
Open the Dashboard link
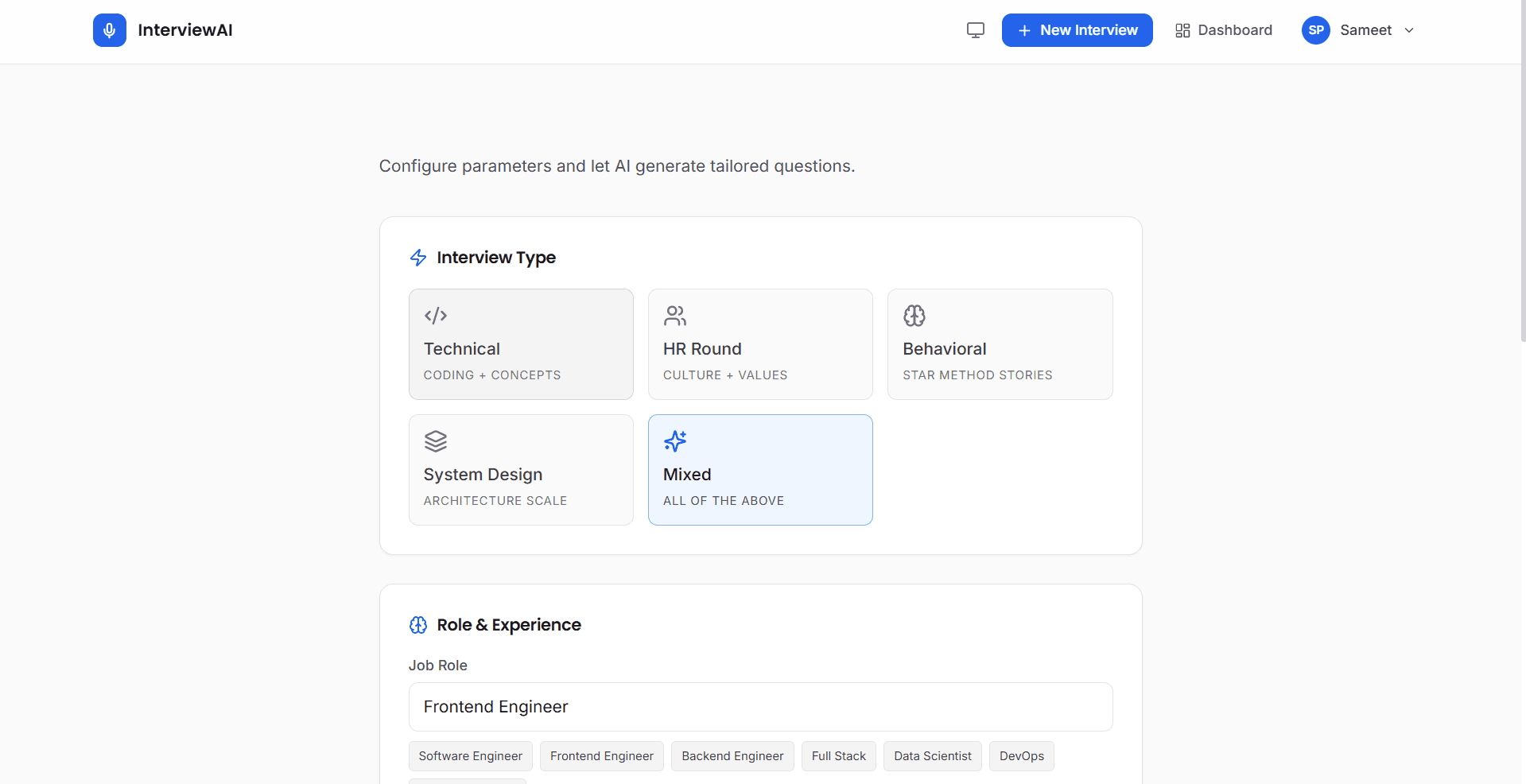[x=1224, y=30]
